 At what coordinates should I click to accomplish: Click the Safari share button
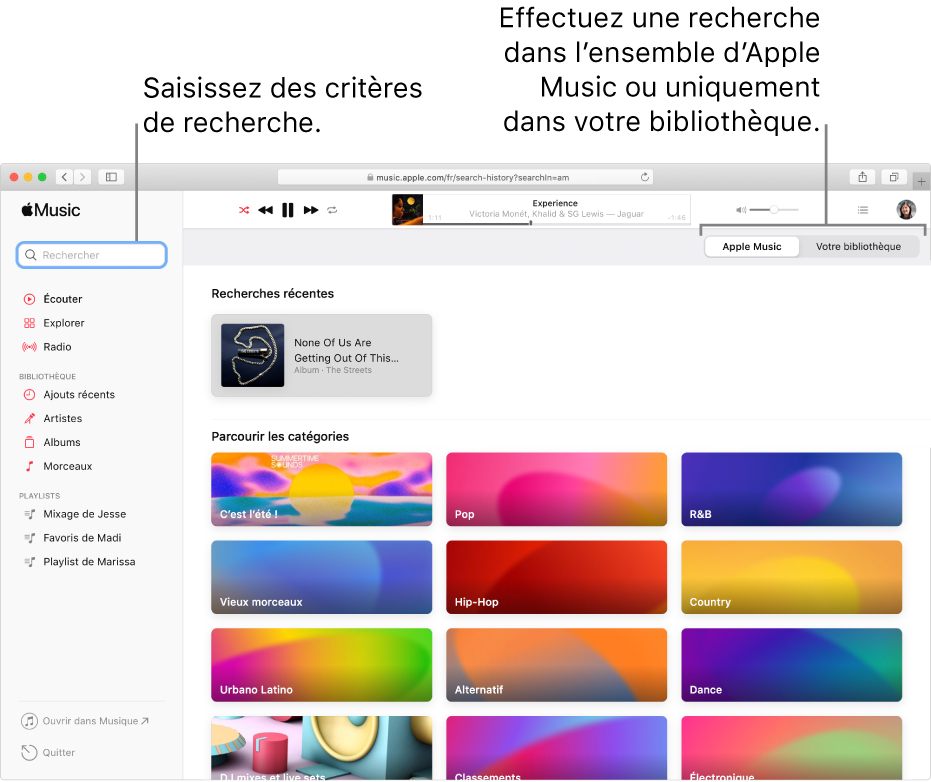(x=863, y=177)
